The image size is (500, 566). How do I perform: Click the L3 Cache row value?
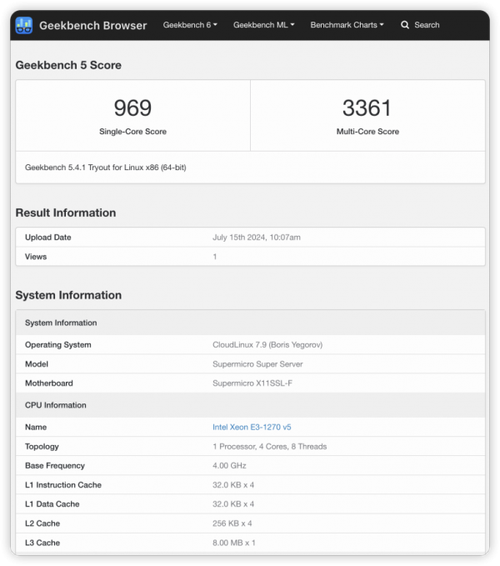(x=234, y=543)
